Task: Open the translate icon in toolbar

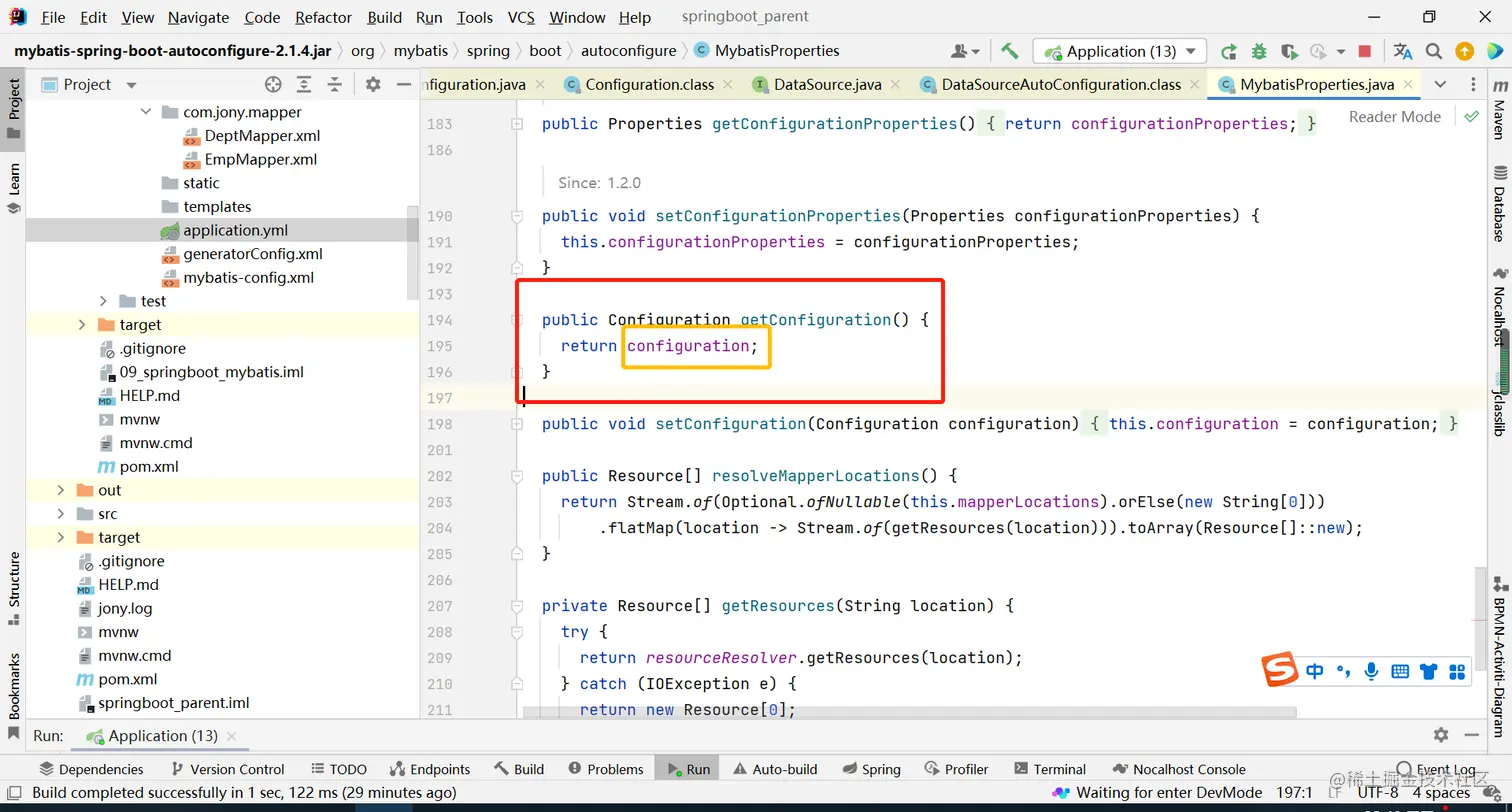Action: [1403, 51]
